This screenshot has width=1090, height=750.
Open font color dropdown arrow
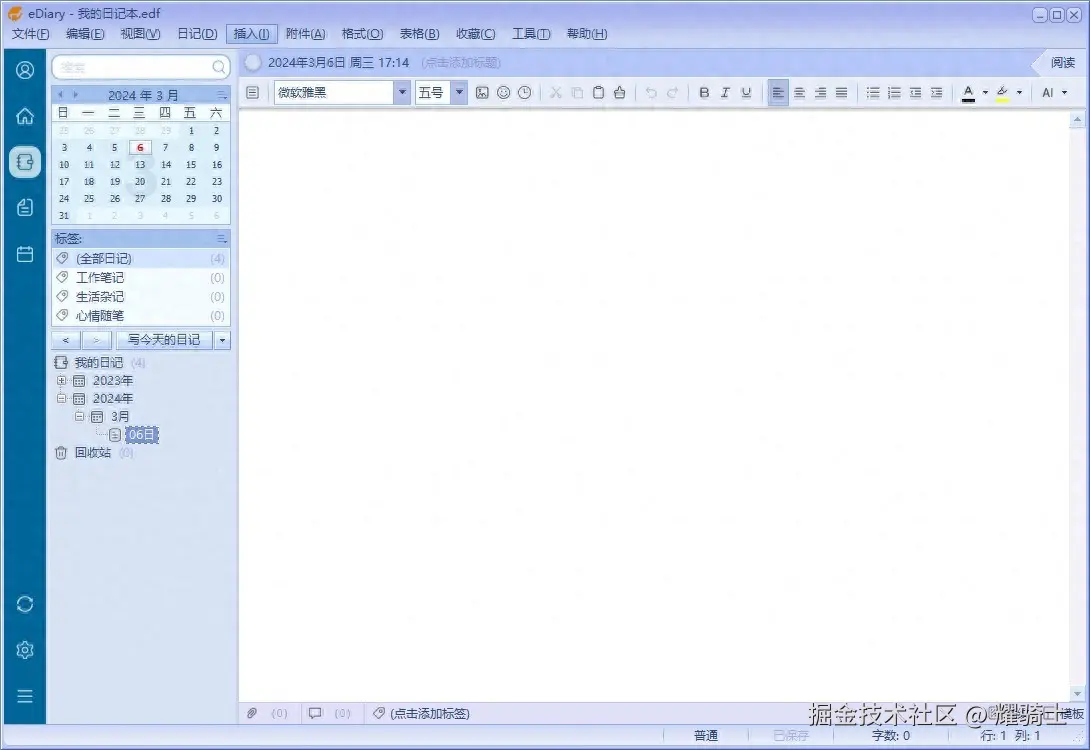click(985, 92)
